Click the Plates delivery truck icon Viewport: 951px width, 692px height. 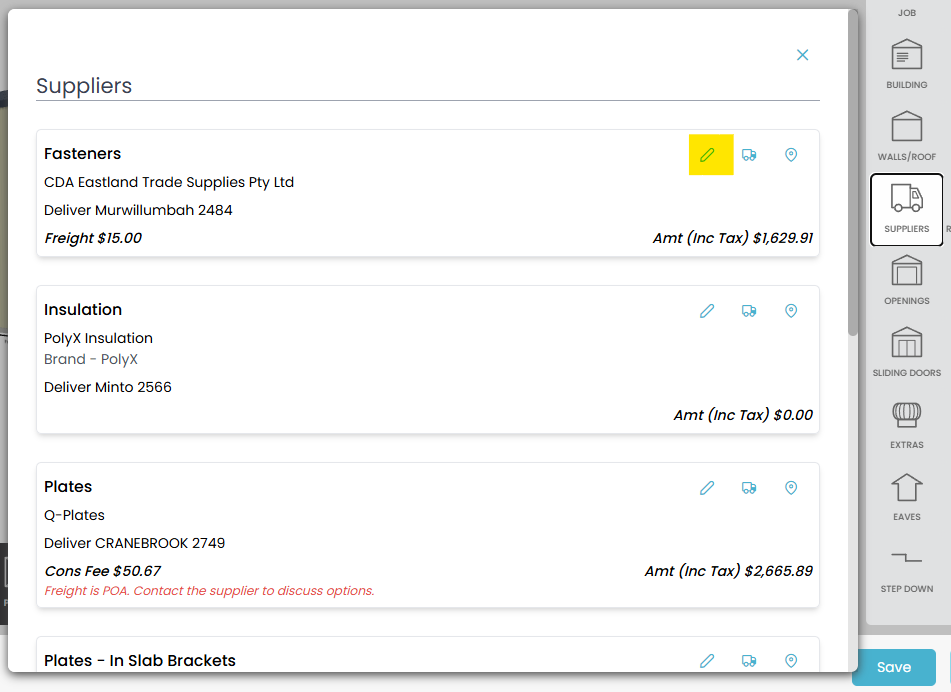[x=749, y=488]
